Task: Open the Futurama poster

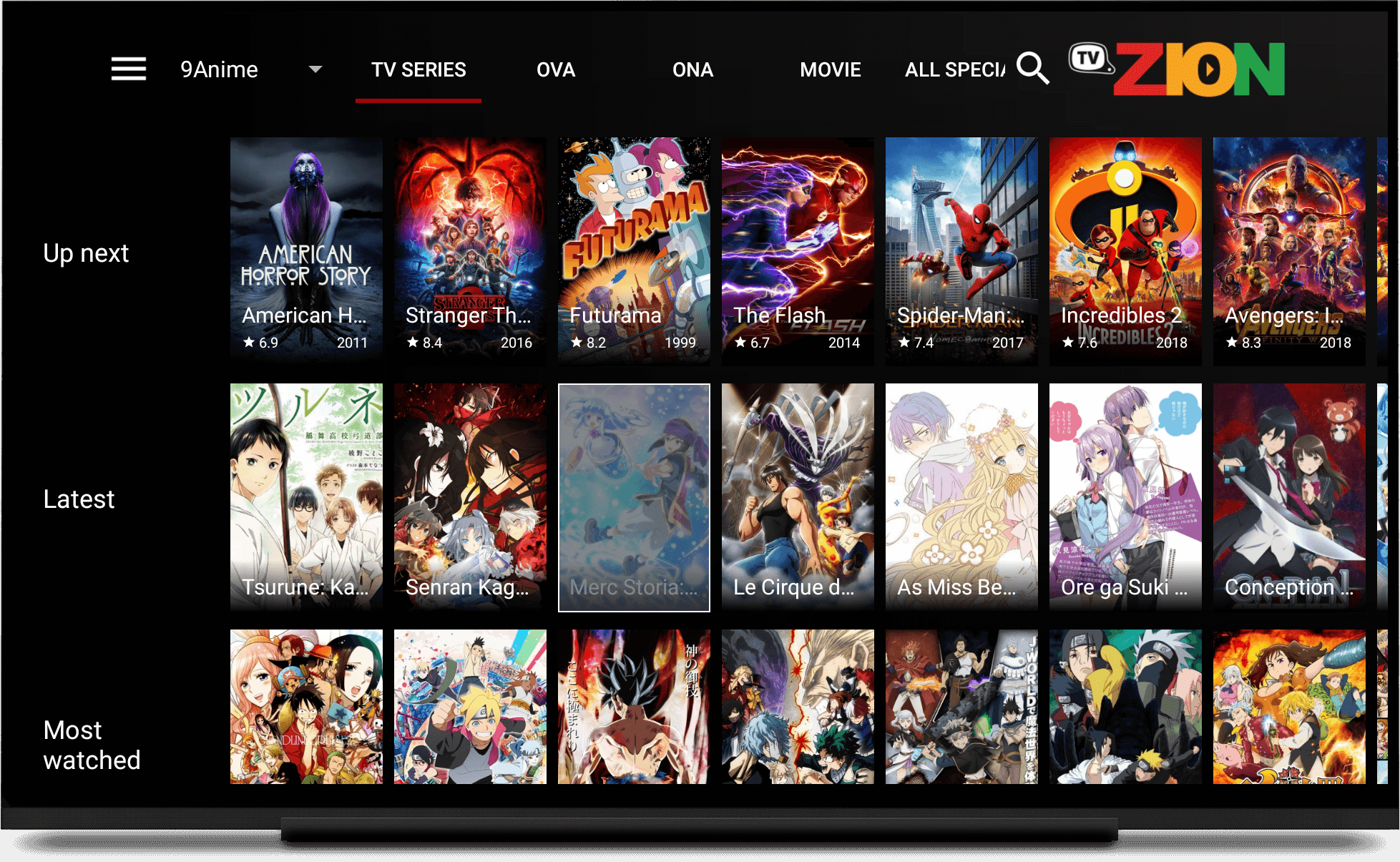Action: (634, 252)
